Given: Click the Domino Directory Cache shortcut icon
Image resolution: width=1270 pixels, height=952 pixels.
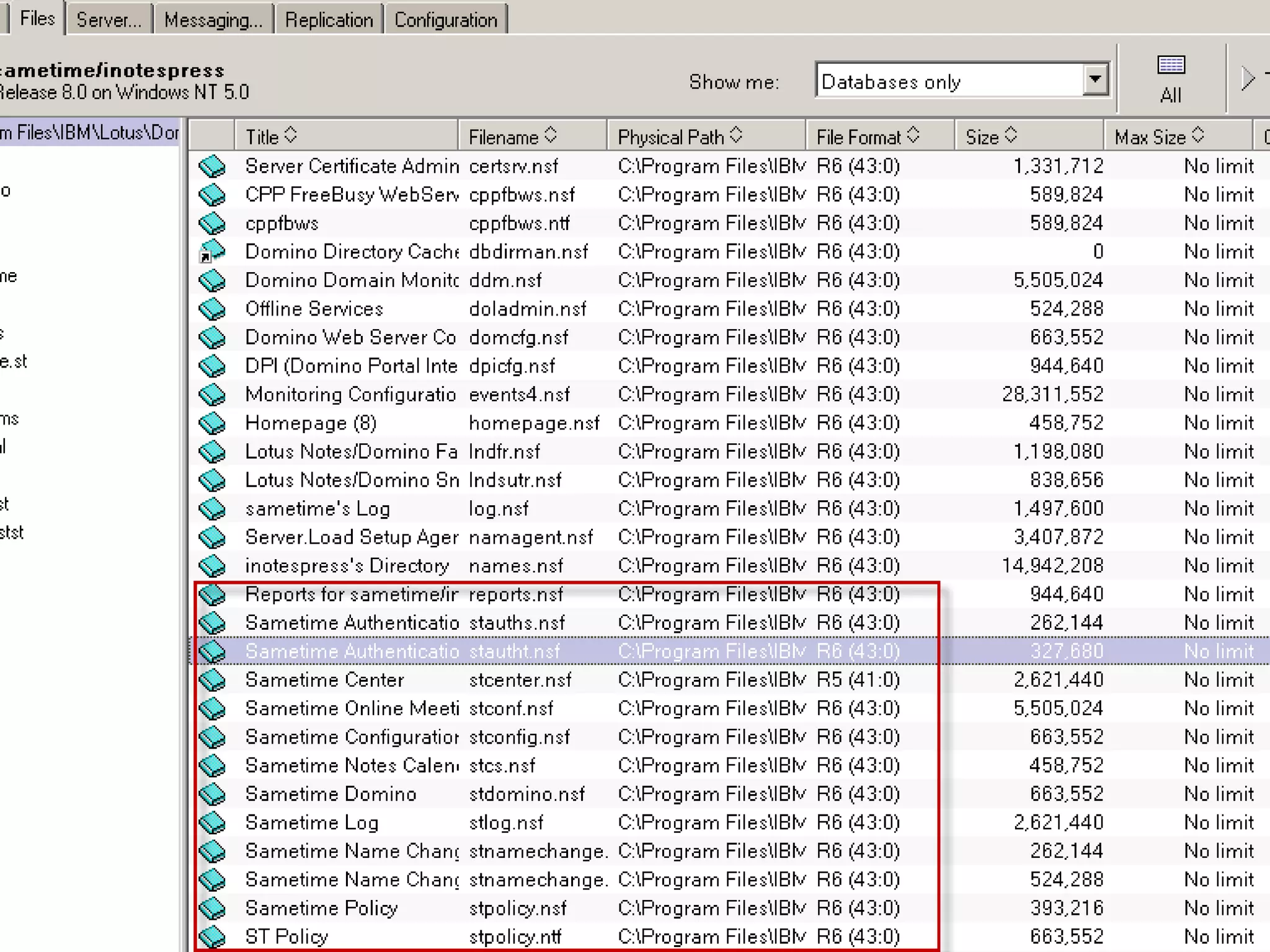Looking at the screenshot, I should 212,252.
